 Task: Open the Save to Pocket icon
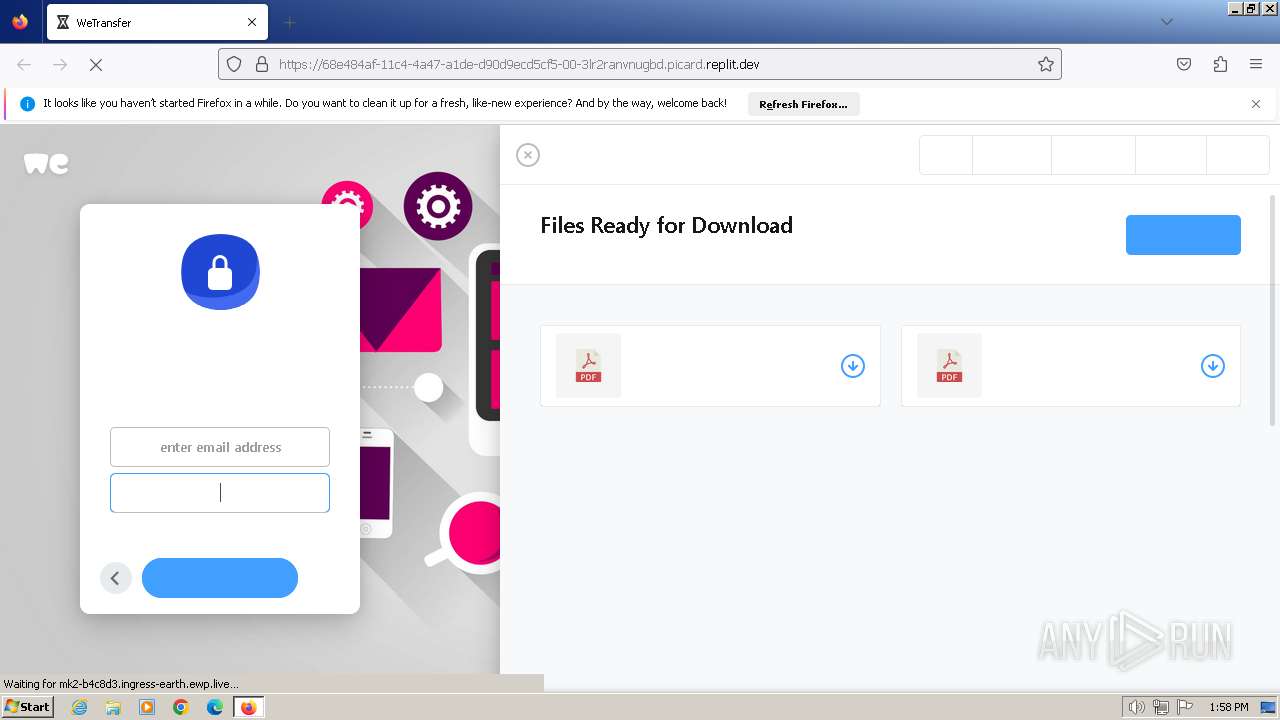point(1184,64)
